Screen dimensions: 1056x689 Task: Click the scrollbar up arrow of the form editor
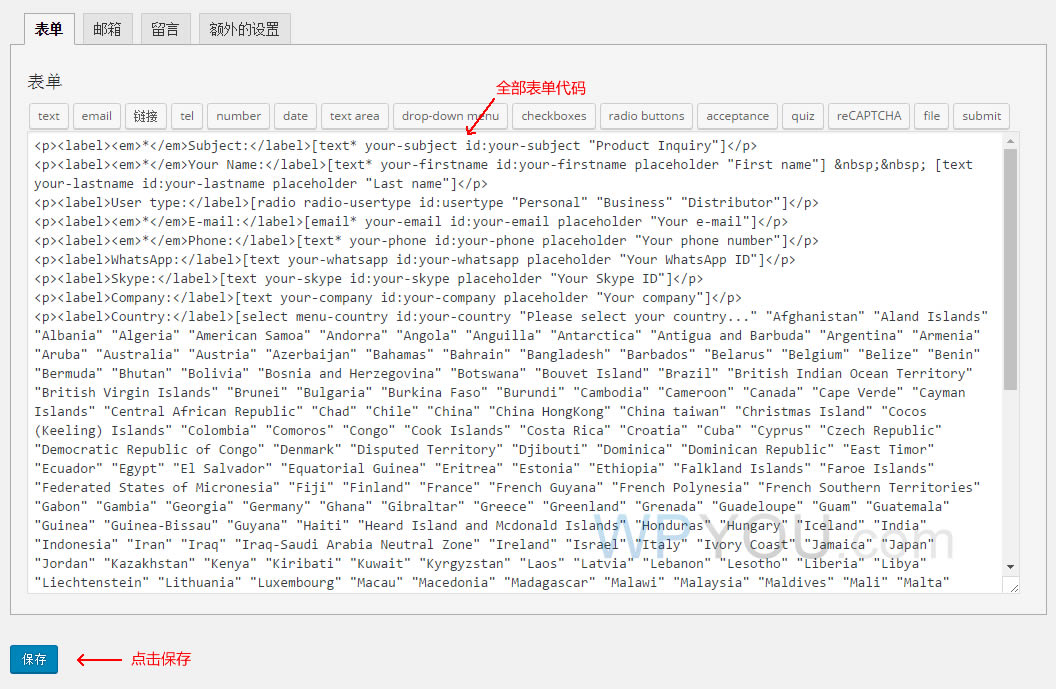[1010, 141]
